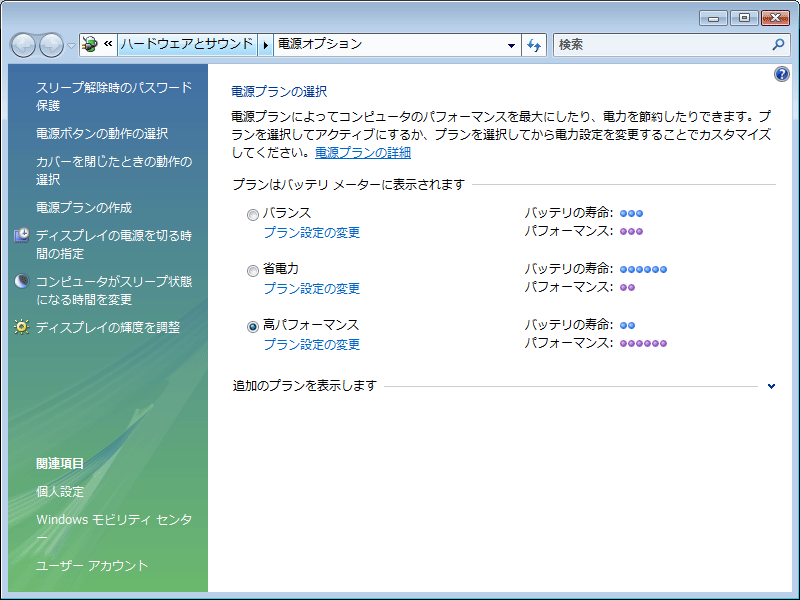
Task: Select the 高パフォーマンス radio button
Action: (253, 327)
